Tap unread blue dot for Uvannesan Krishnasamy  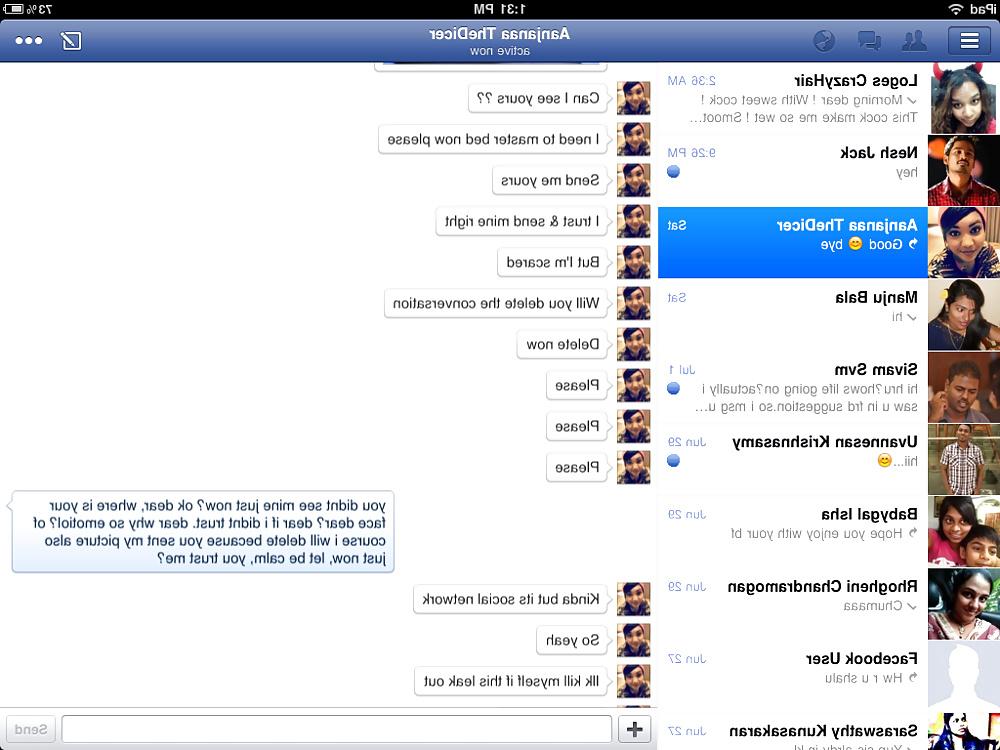coord(673,460)
